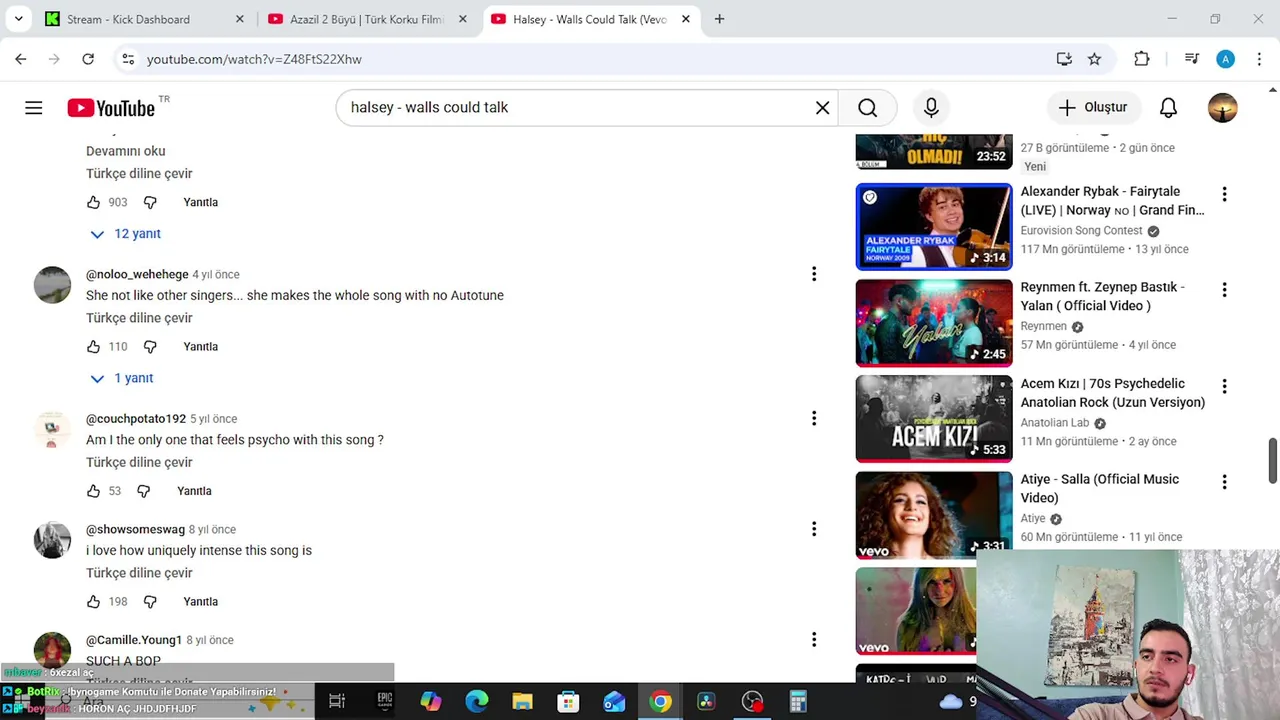Open Chrome profile A avatar
The image size is (1280, 720).
coord(1225,59)
